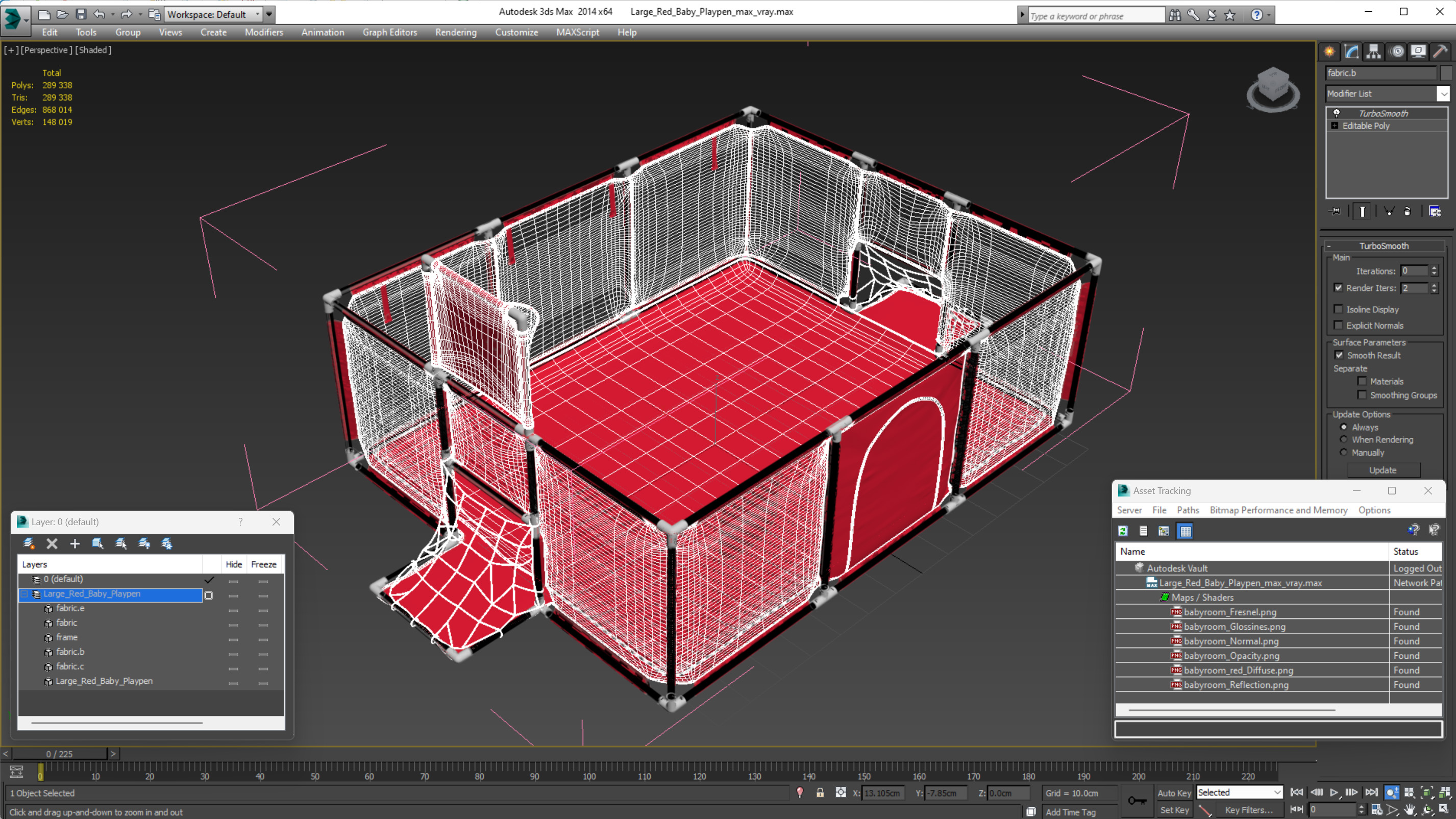Open the Paths menu in Asset Tracking
Image resolution: width=1456 pixels, height=819 pixels.
point(1188,510)
